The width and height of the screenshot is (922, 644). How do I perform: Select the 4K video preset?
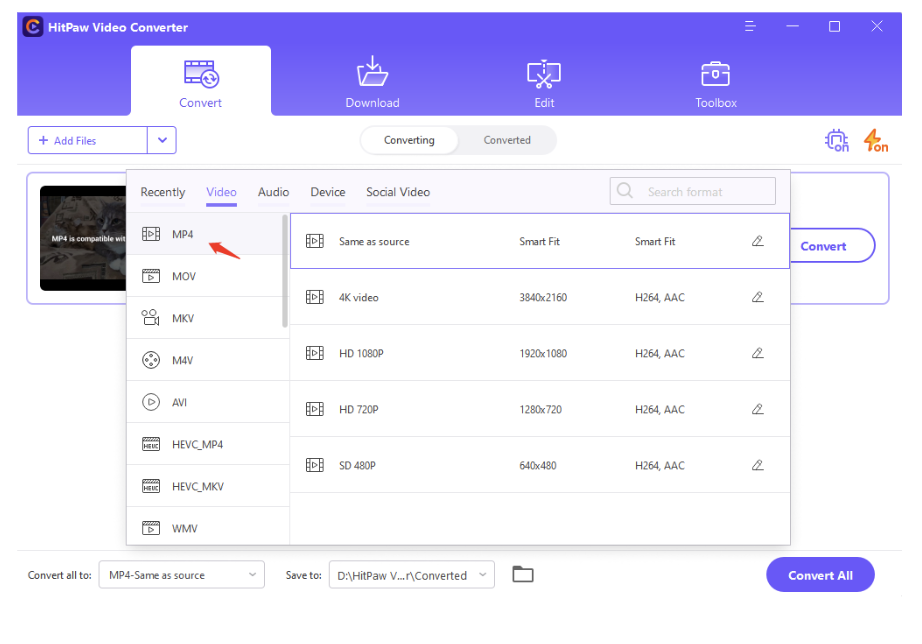click(540, 297)
